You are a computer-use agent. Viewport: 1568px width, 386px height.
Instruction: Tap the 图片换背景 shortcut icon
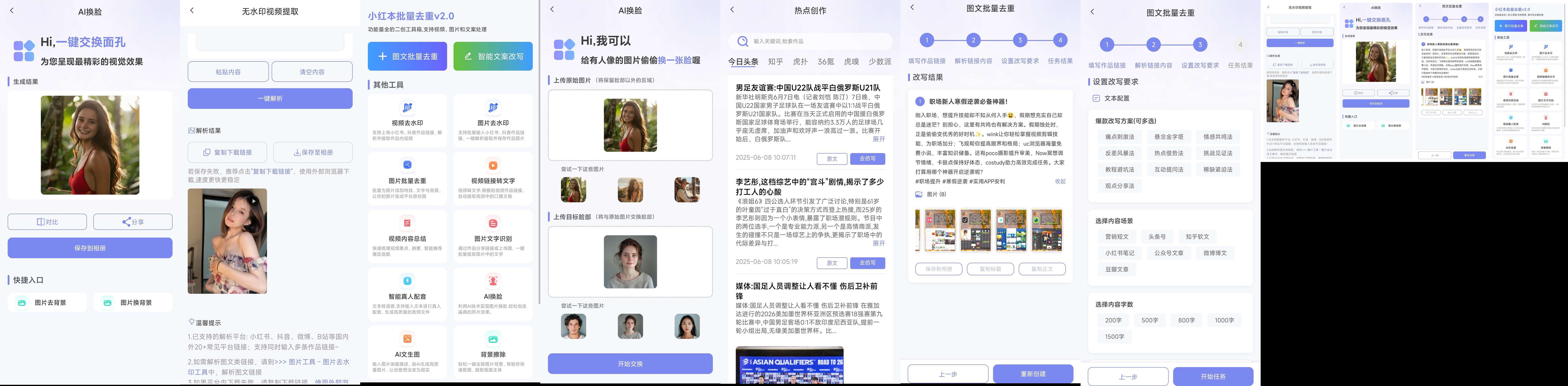[x=108, y=302]
